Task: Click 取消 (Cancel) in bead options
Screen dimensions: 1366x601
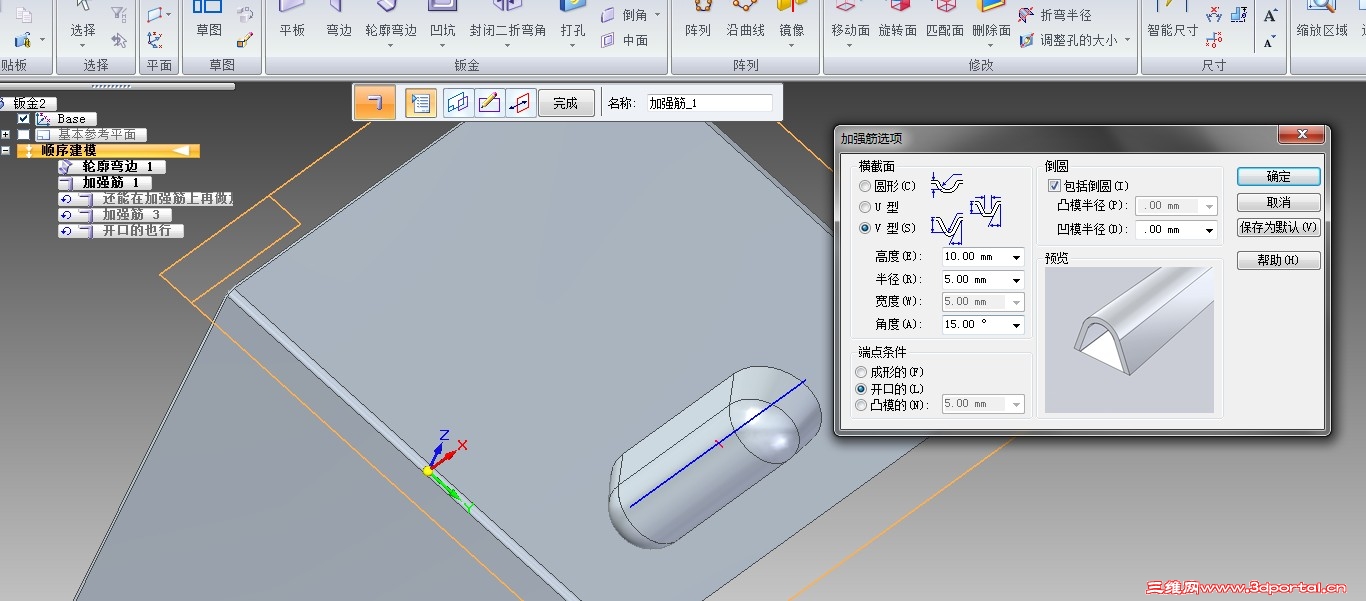Action: pyautogui.click(x=1278, y=202)
